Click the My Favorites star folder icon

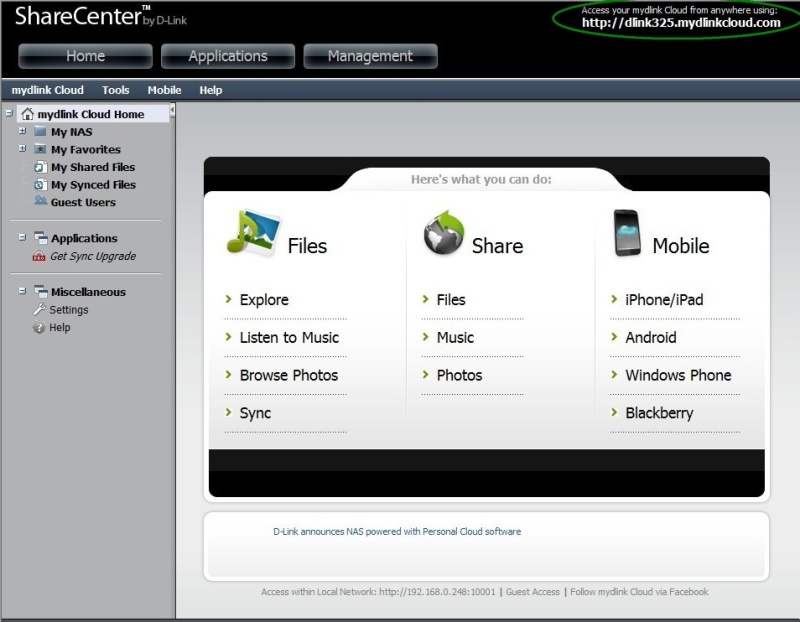(x=40, y=149)
